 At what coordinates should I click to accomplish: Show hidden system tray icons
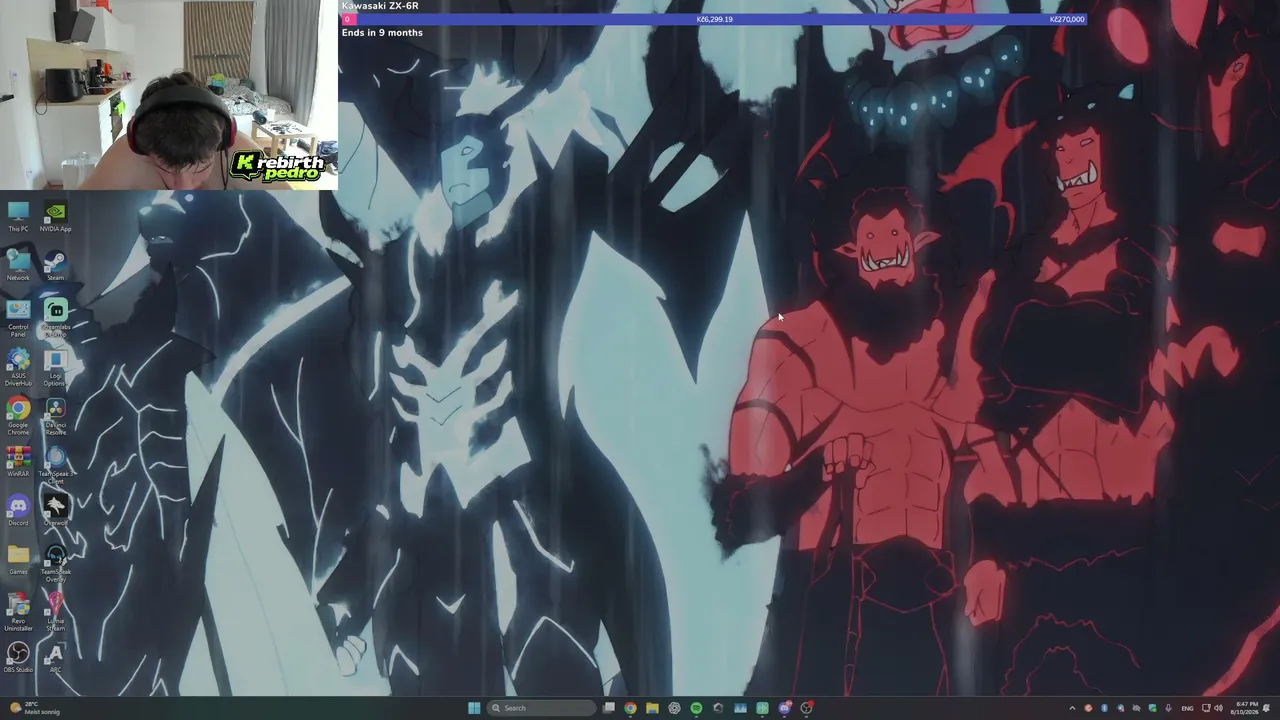(1072, 708)
